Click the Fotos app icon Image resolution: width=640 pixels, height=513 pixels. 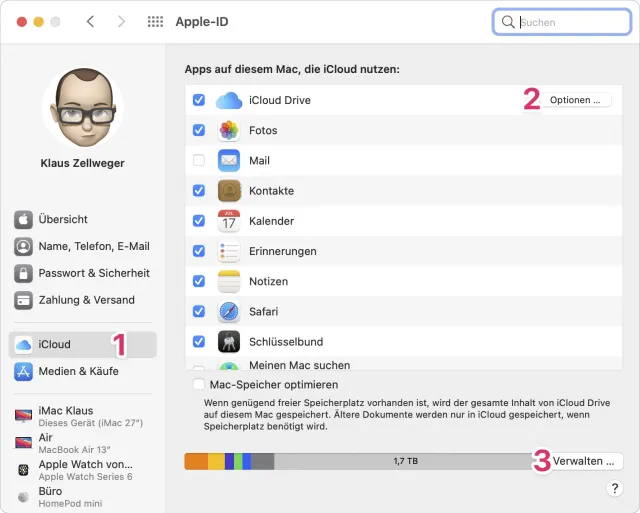[229, 130]
